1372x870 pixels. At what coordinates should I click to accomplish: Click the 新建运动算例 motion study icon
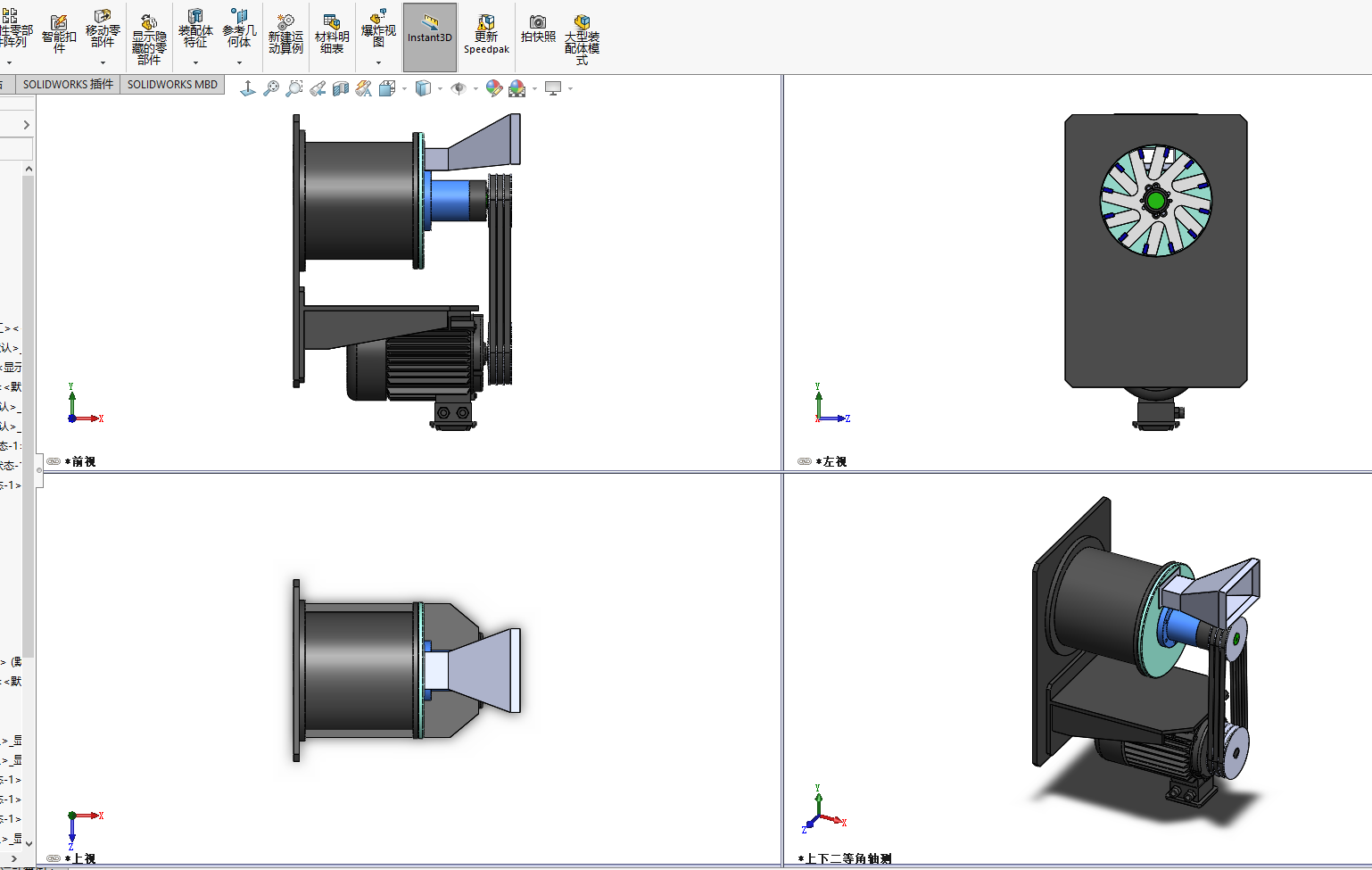[x=285, y=35]
